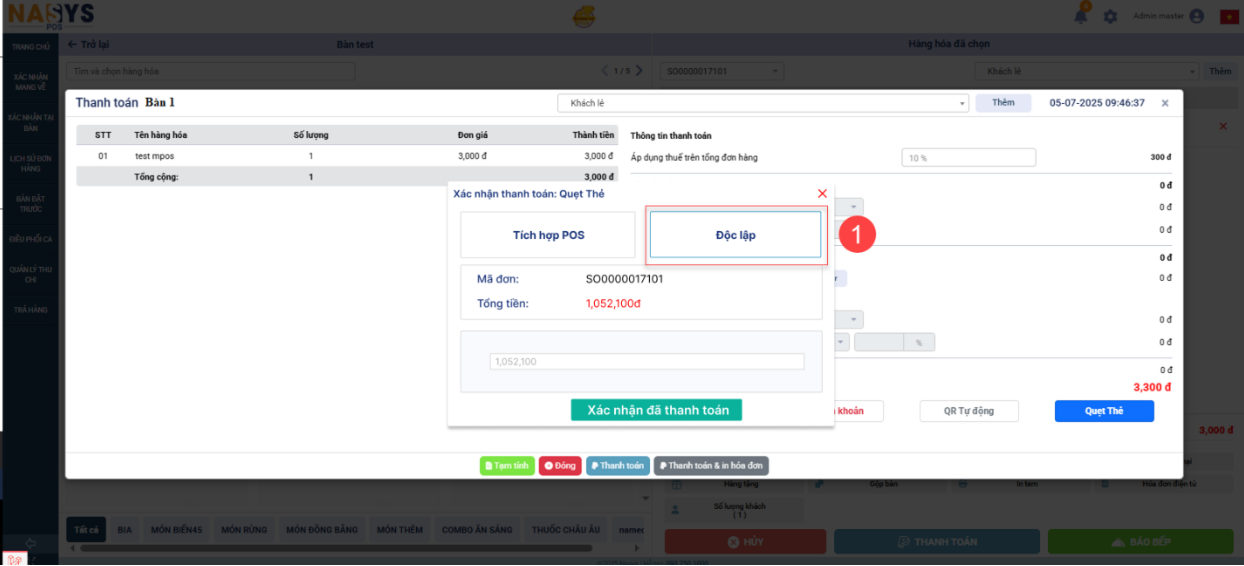Image resolution: width=1244 pixels, height=566 pixels.
Task: Click the green Tạm tính button
Action: 507,466
